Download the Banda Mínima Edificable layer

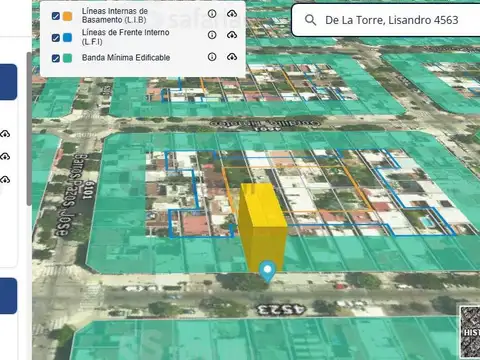232,57
